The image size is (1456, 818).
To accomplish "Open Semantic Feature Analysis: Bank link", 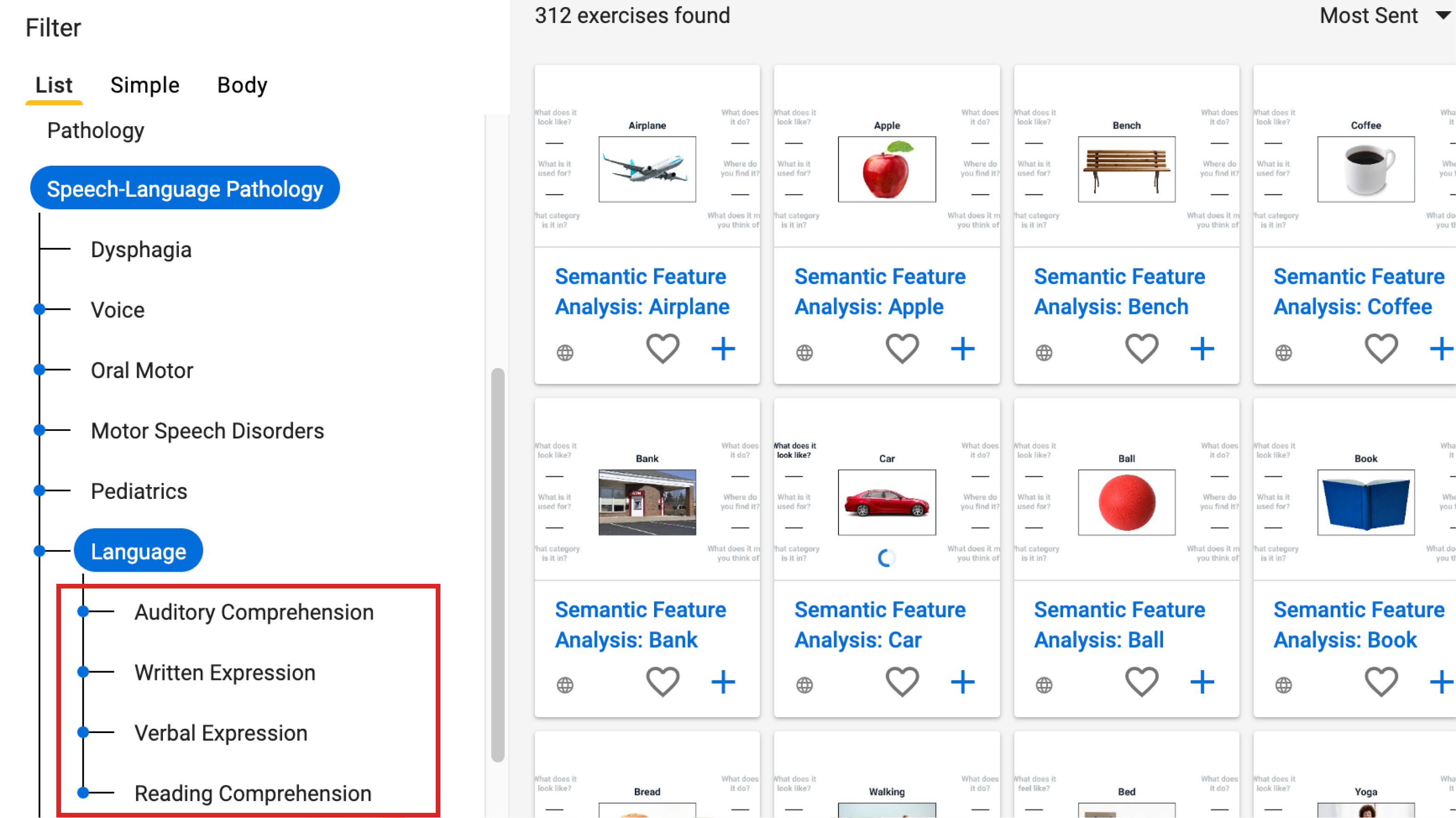I will click(640, 625).
